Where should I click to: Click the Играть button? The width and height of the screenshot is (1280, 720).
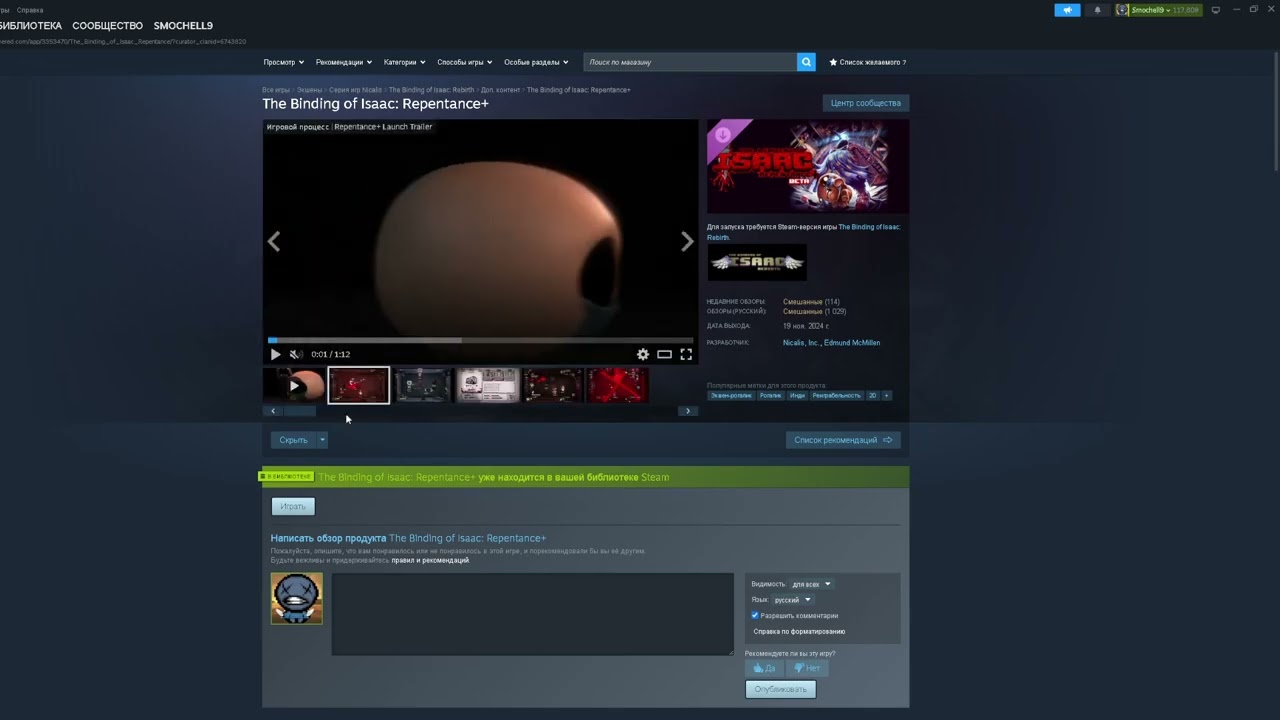coord(293,507)
